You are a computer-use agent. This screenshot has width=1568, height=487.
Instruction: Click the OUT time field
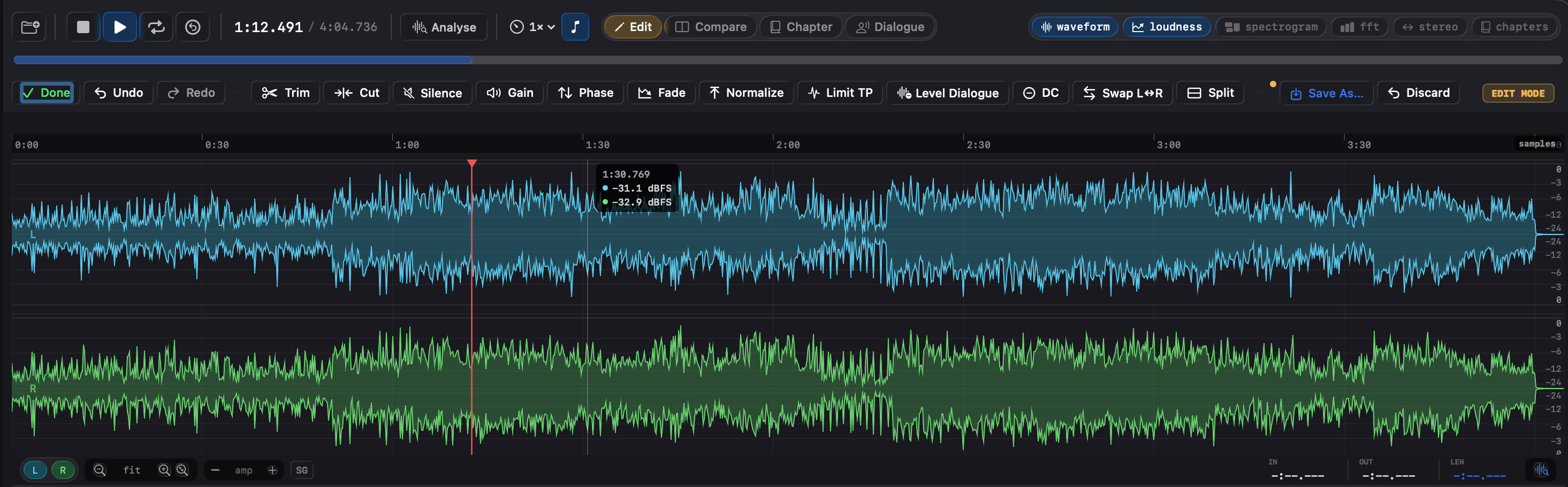pos(1388,475)
